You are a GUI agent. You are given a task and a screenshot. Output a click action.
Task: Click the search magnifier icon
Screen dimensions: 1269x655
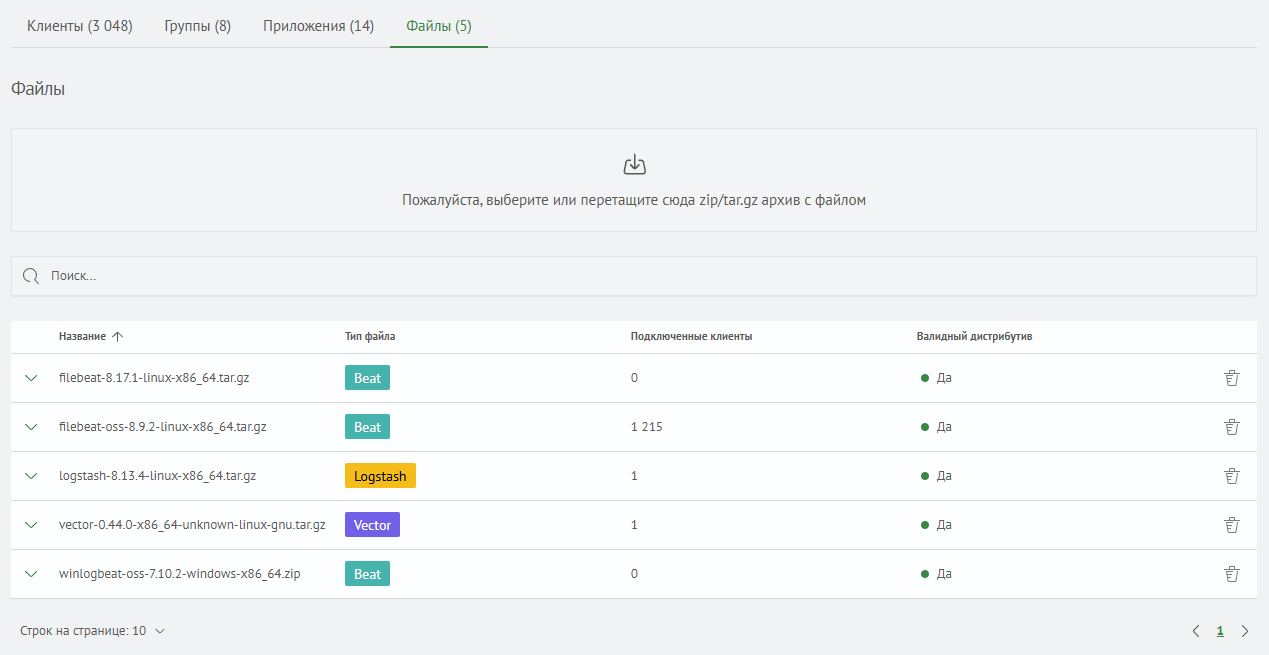coord(31,276)
